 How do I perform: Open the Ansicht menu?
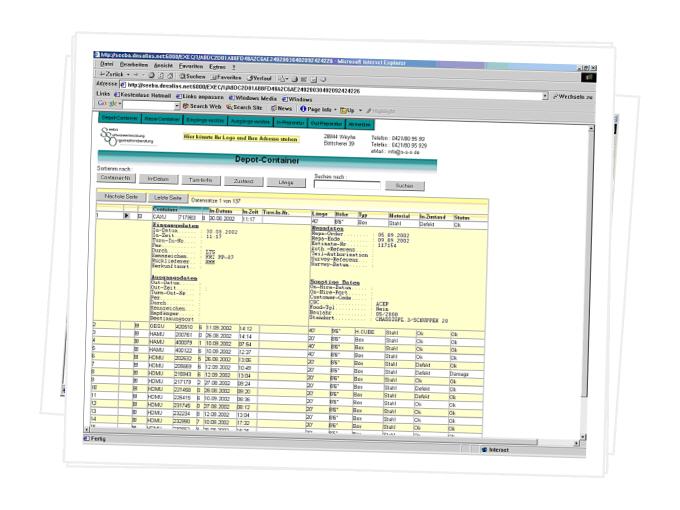162,64
